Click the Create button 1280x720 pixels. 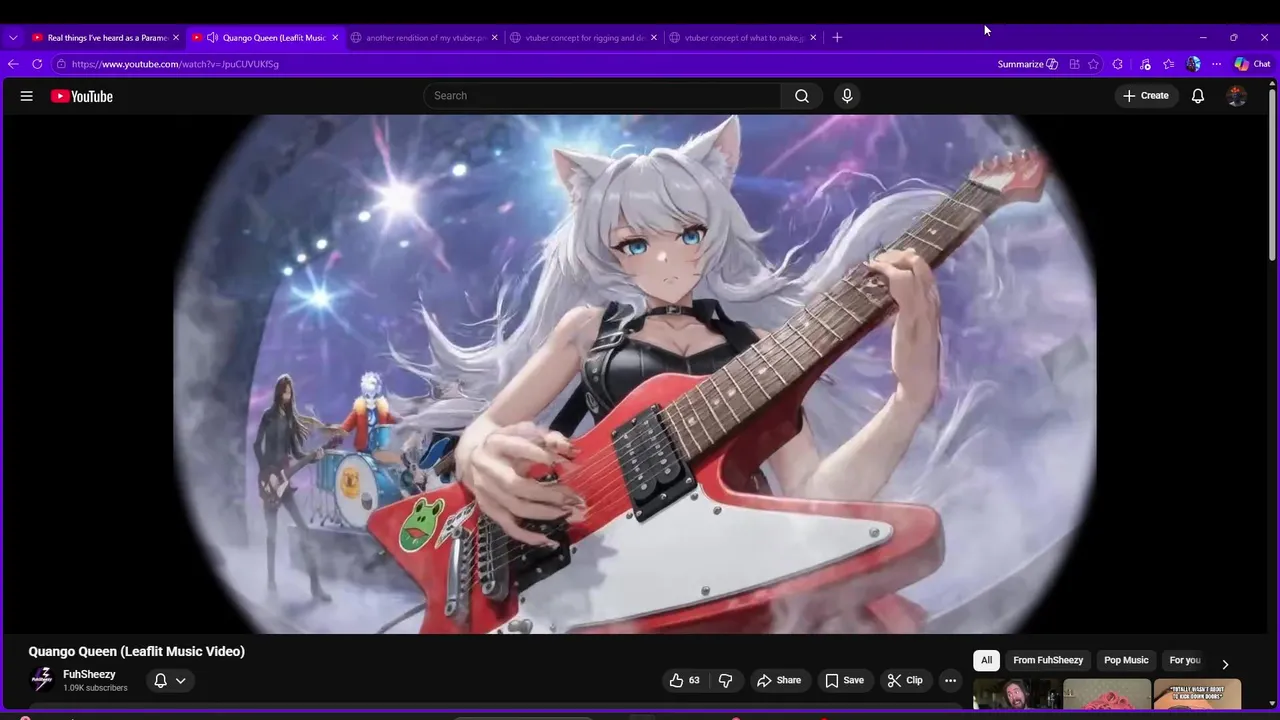coord(1146,96)
